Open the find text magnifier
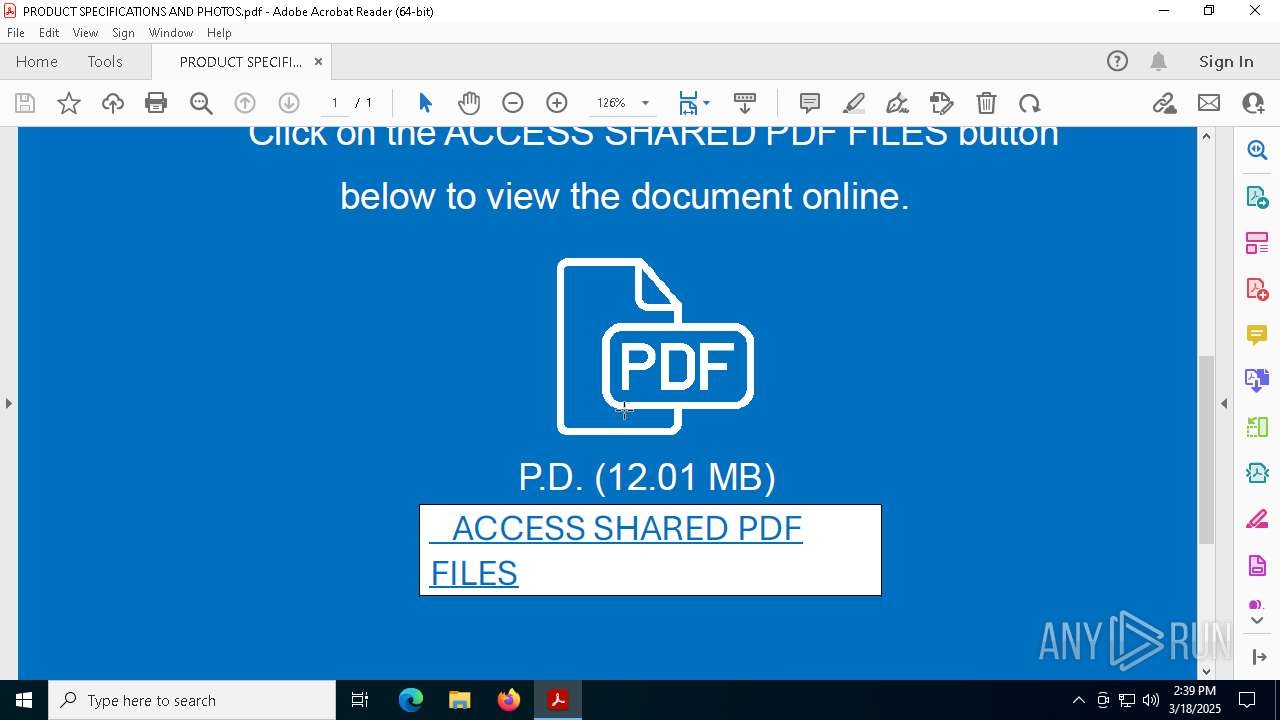This screenshot has height=720, width=1280. coord(201,103)
